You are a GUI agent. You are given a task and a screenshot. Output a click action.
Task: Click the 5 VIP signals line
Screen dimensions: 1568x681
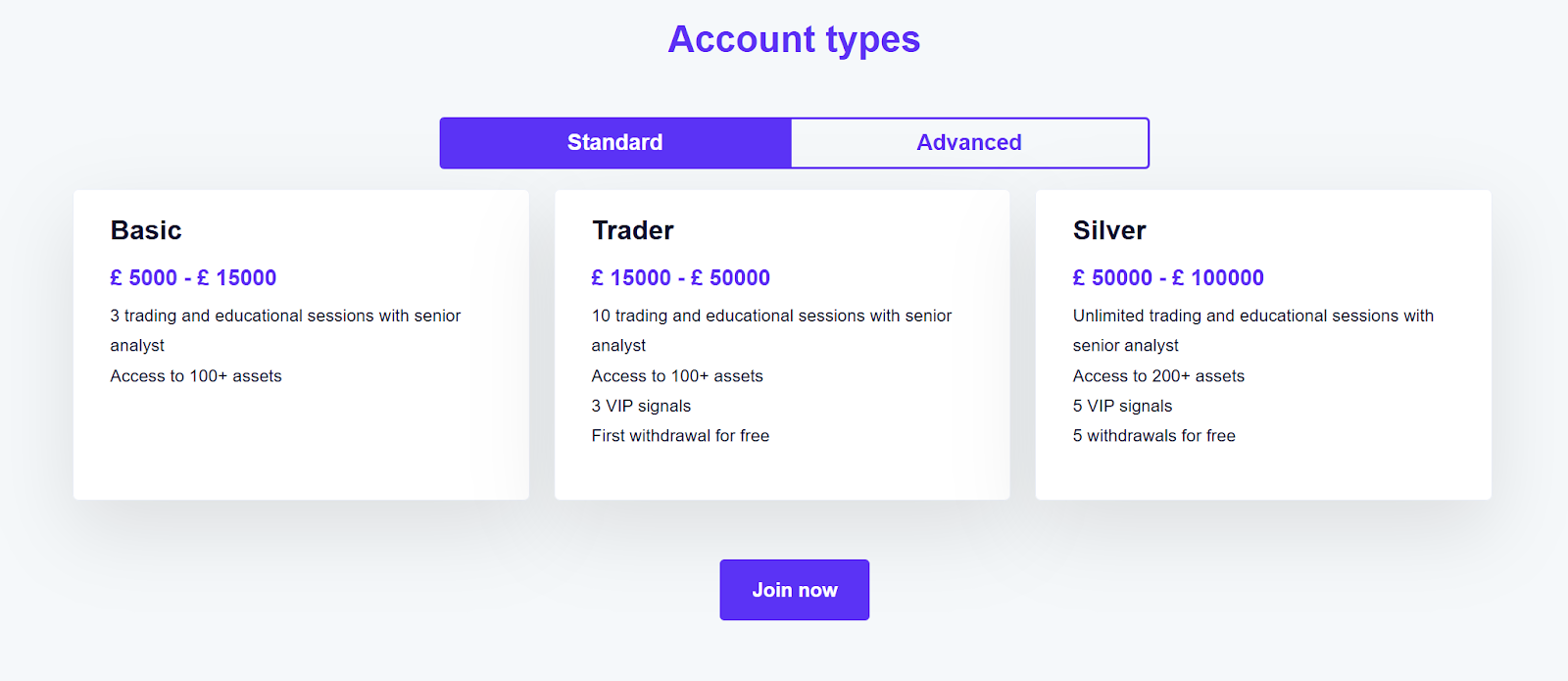(x=1122, y=406)
